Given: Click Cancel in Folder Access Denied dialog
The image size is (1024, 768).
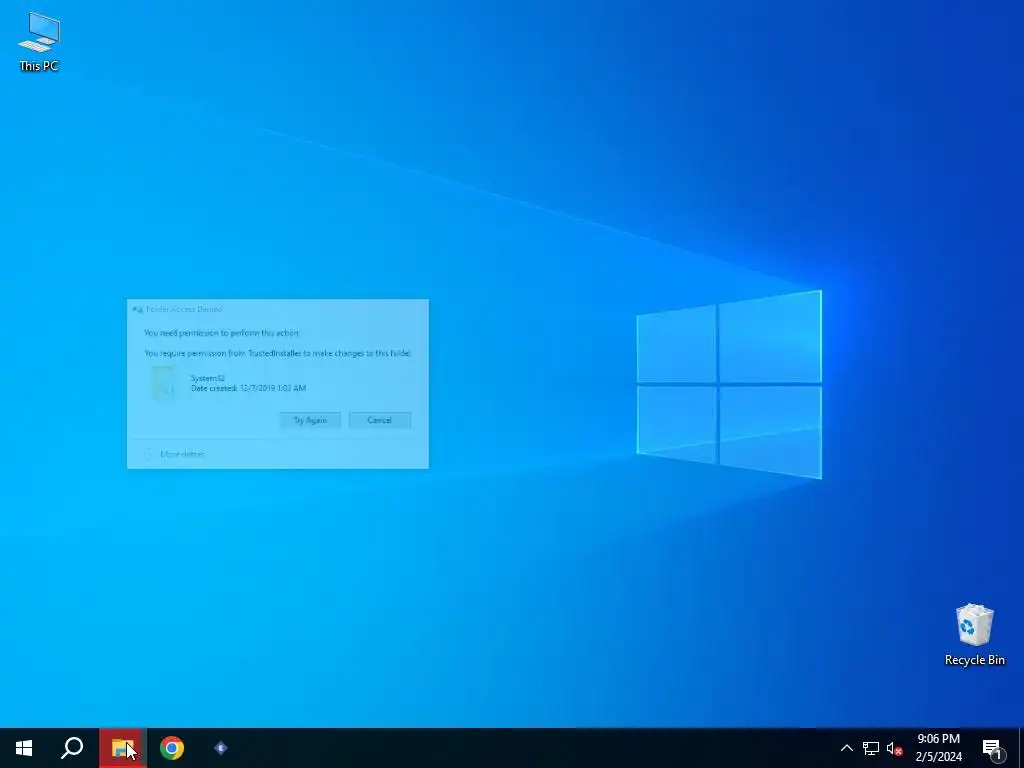Looking at the screenshot, I should click(x=379, y=420).
